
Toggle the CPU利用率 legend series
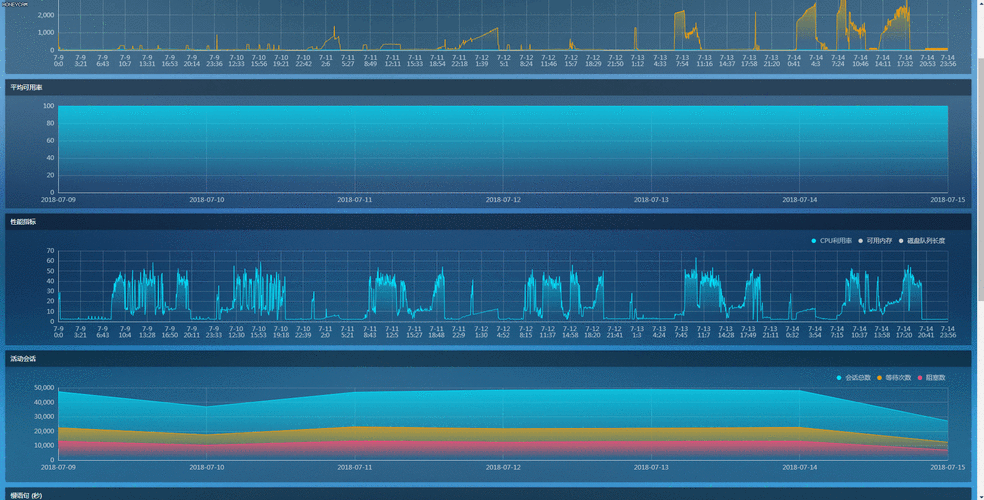pyautogui.click(x=836, y=241)
